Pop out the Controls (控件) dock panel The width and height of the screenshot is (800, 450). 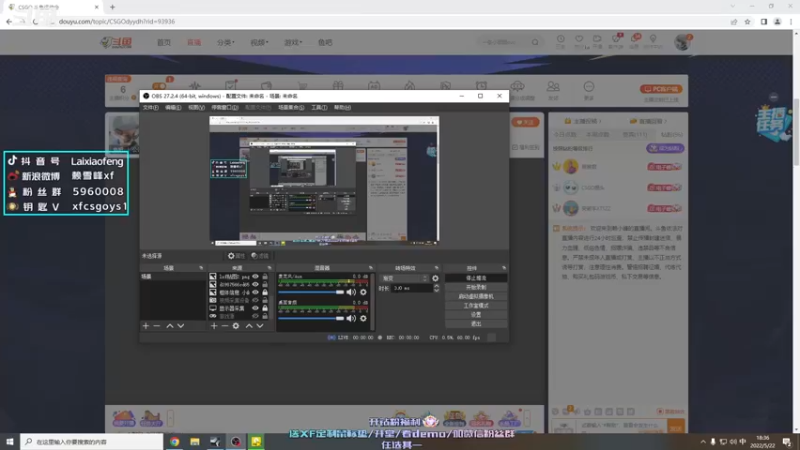(504, 268)
